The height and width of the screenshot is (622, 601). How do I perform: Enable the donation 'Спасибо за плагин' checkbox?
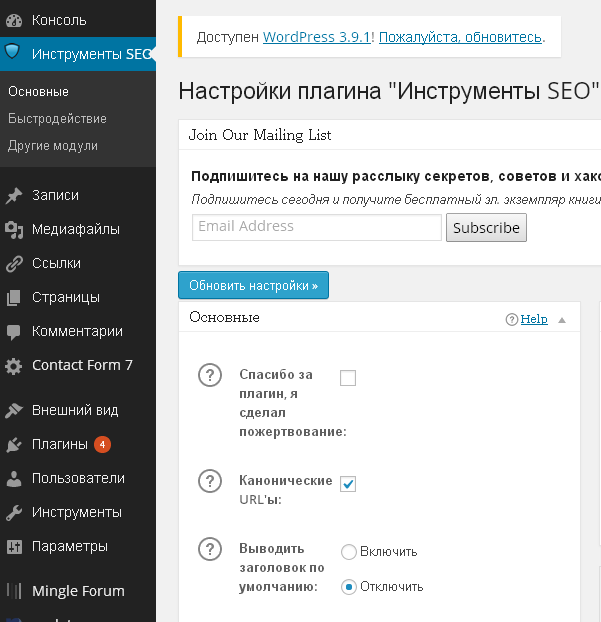pyautogui.click(x=348, y=378)
